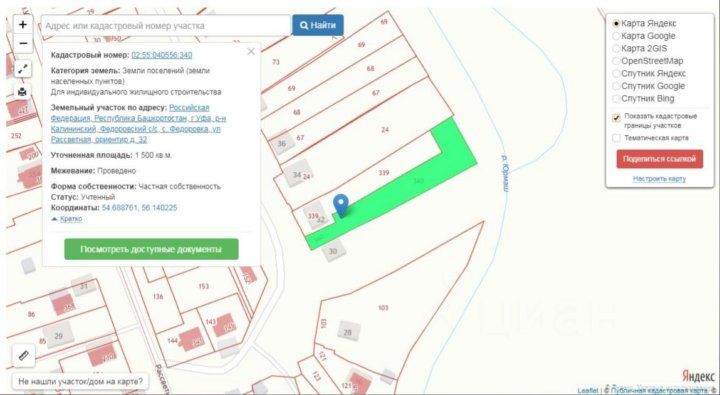This screenshot has width=720, height=395.
Task: Click the Найти search button
Action: (318, 25)
